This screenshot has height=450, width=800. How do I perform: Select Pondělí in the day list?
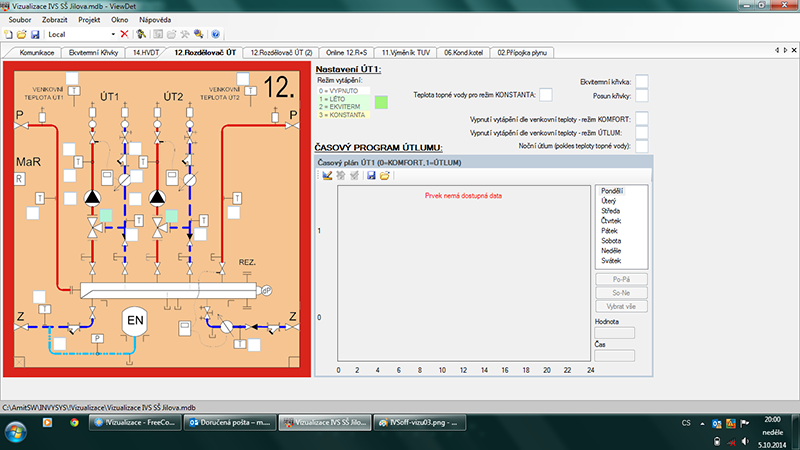(x=612, y=191)
